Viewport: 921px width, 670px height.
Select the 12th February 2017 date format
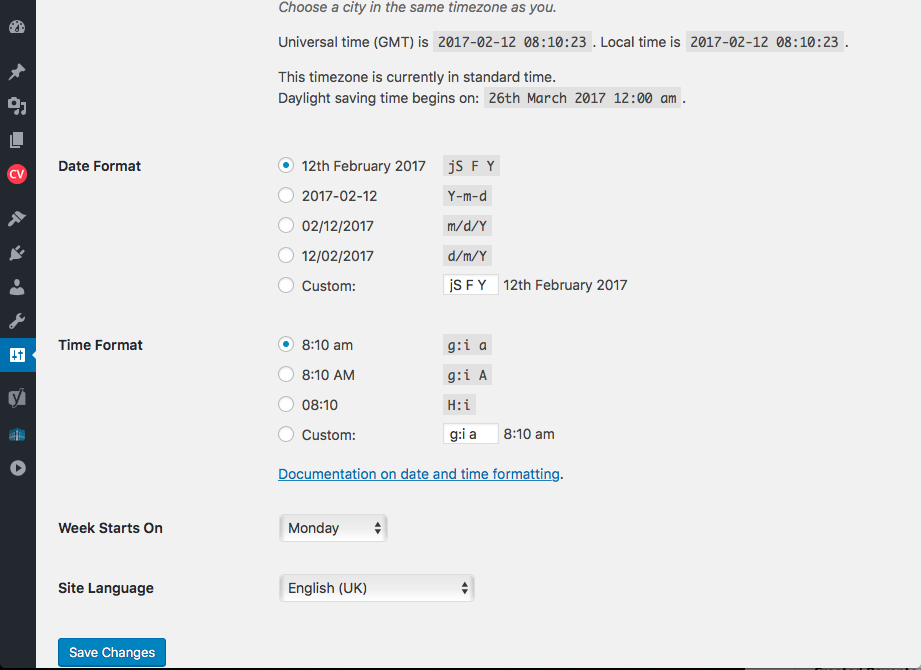point(286,166)
